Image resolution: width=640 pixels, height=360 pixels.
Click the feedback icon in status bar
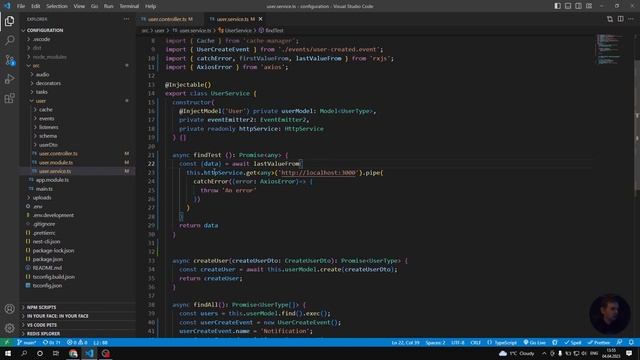620,342
